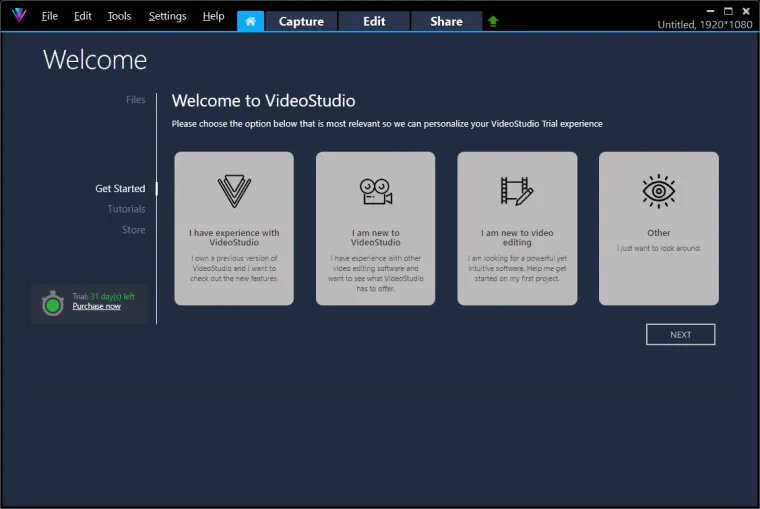Maximize the VideoStudio window
Image resolution: width=760 pixels, height=509 pixels.
(728, 11)
